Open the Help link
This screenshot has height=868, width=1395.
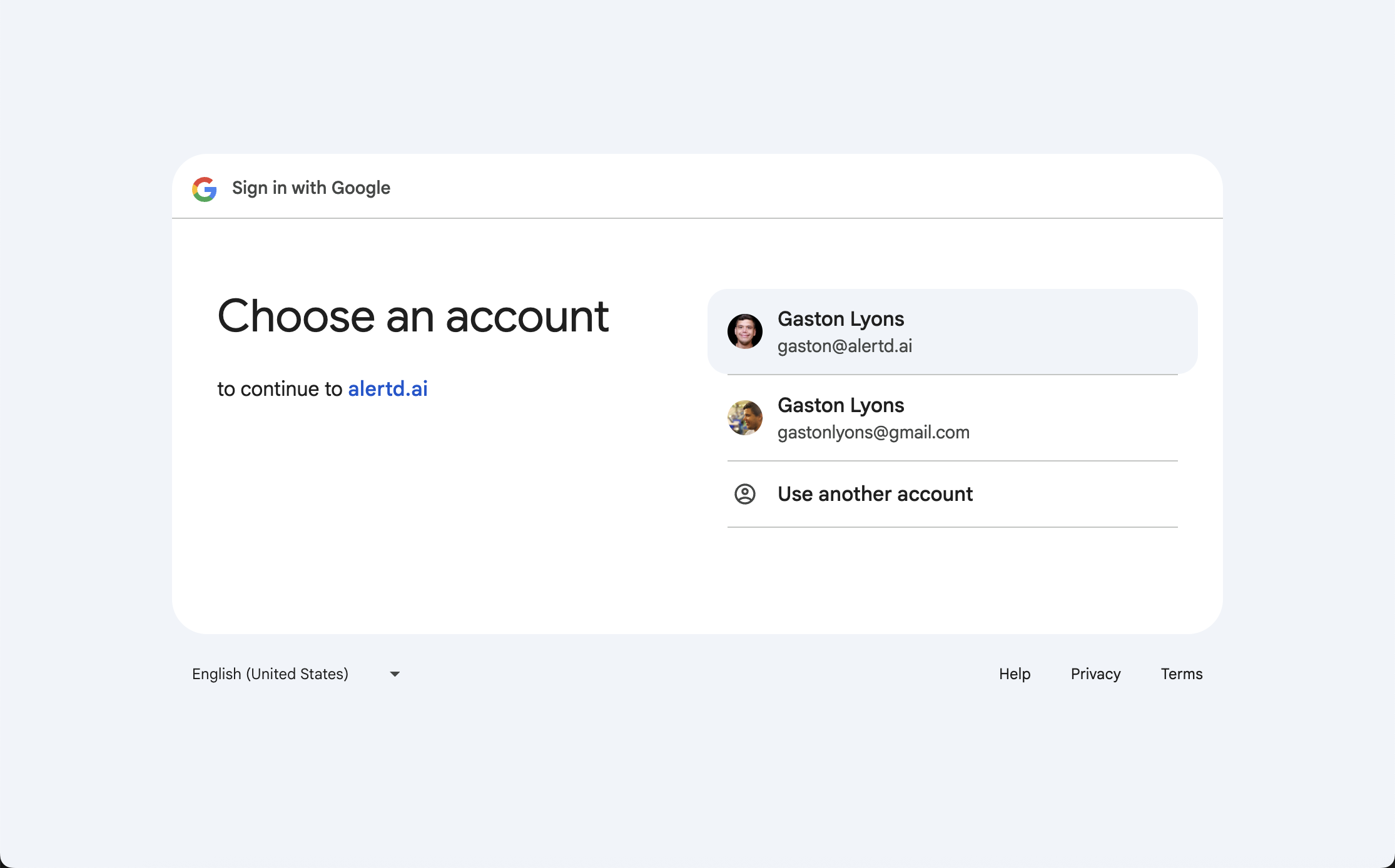(1014, 674)
